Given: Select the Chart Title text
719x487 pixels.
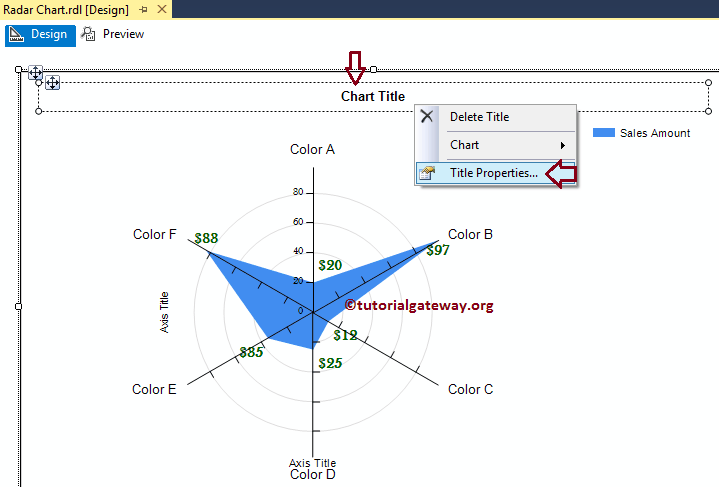Looking at the screenshot, I should 373,96.
